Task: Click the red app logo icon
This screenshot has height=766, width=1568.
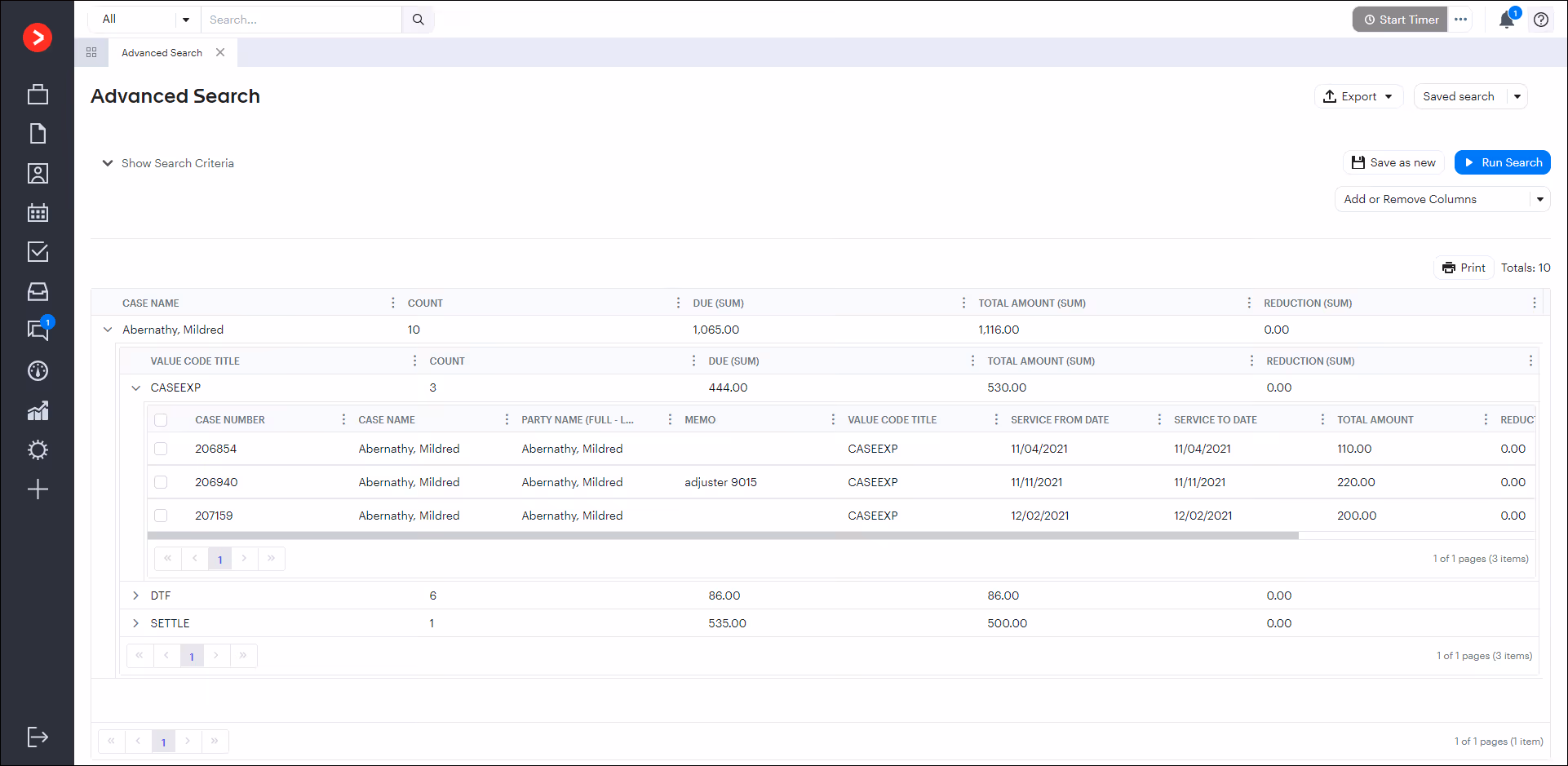Action: (38, 38)
